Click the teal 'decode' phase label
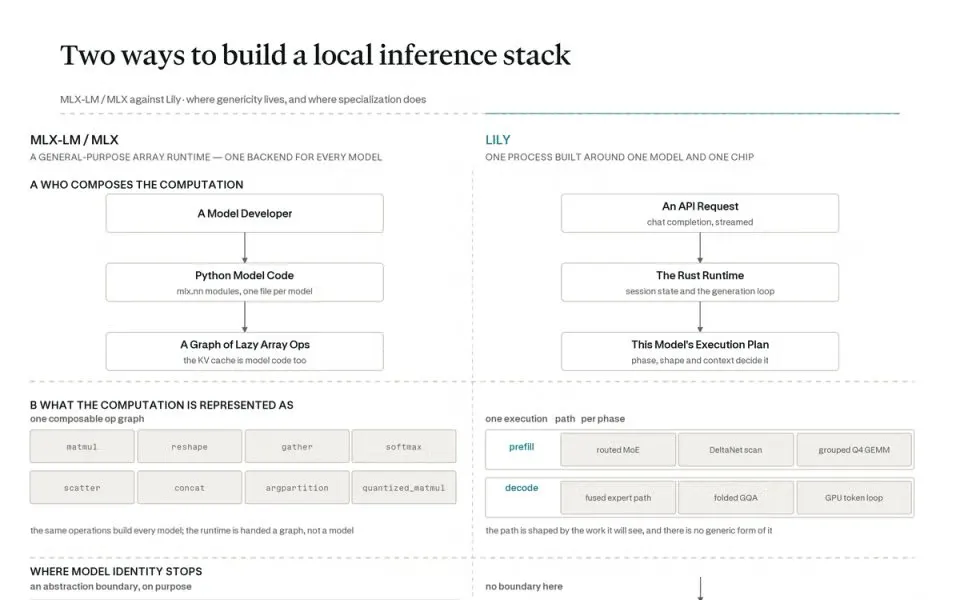This screenshot has width=960, height=600. (522, 488)
